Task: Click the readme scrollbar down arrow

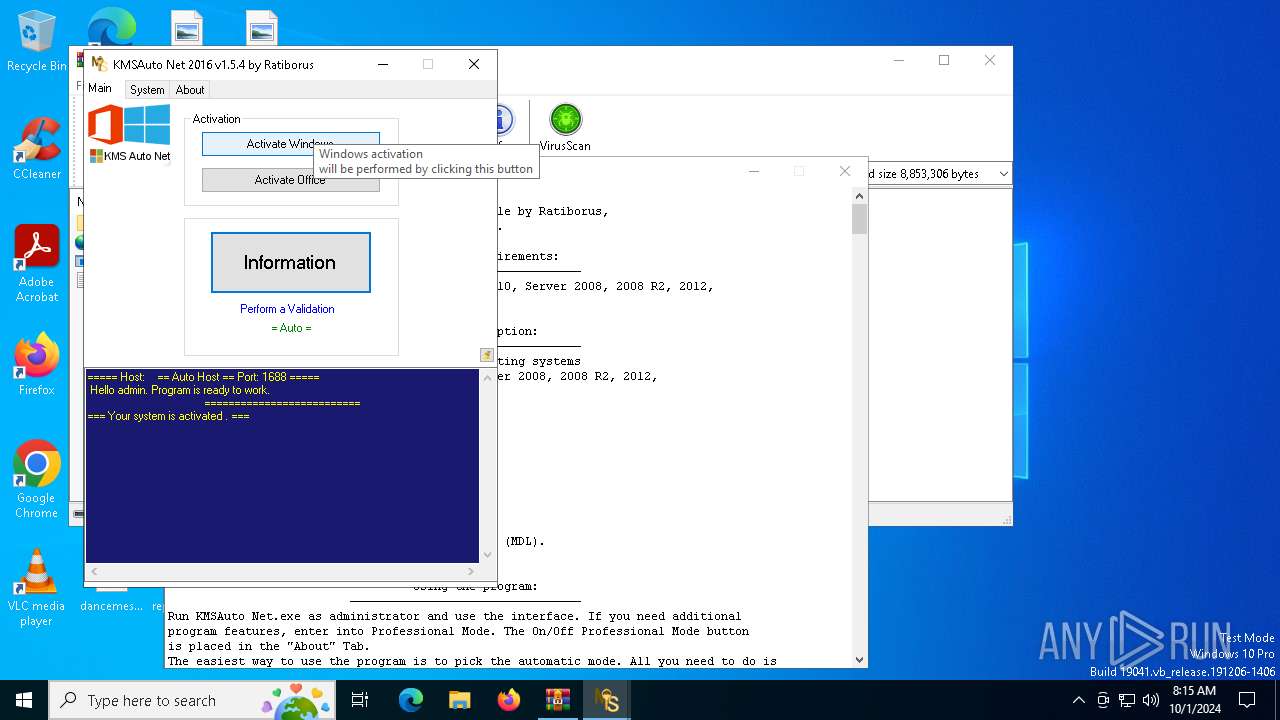Action: pos(859,660)
